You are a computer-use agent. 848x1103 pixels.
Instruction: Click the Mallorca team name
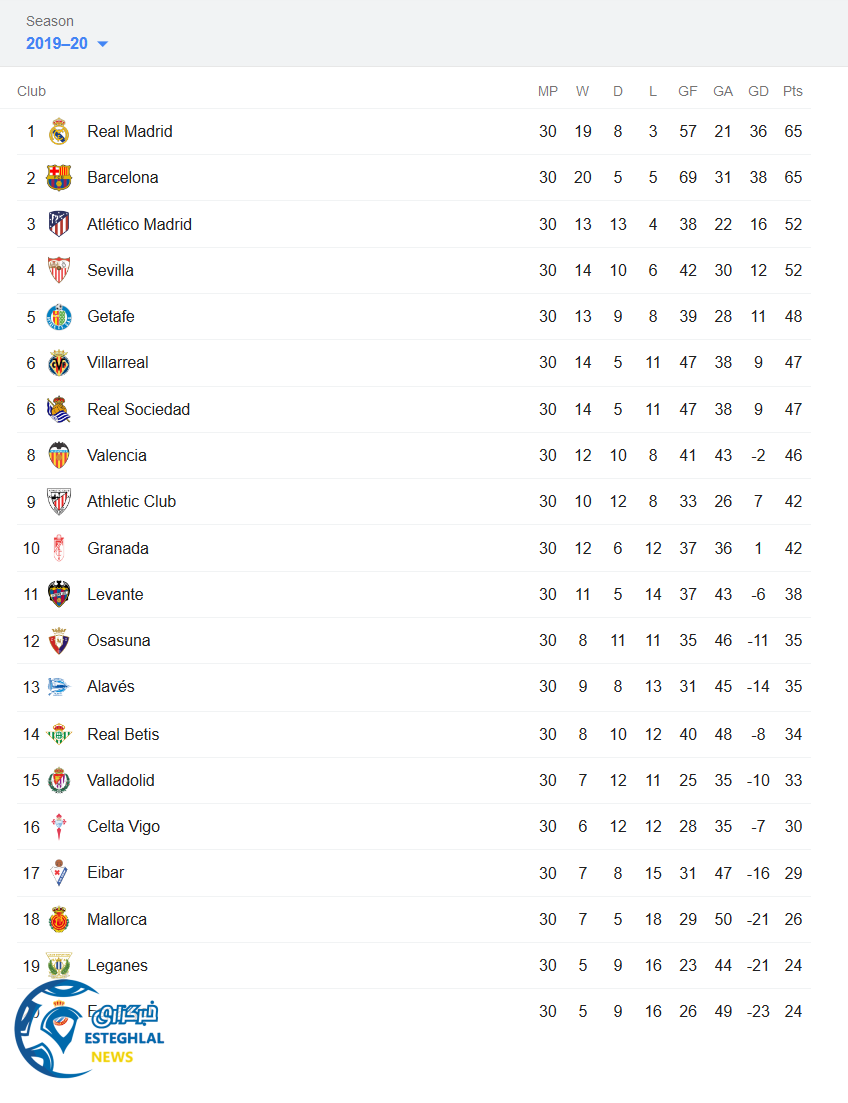coord(117,919)
